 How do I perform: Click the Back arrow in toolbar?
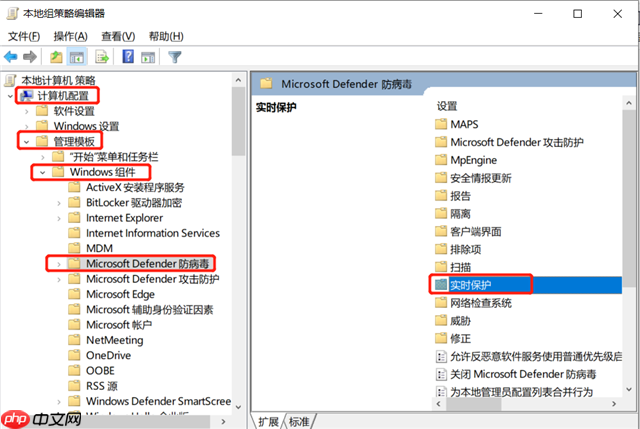[x=11, y=57]
